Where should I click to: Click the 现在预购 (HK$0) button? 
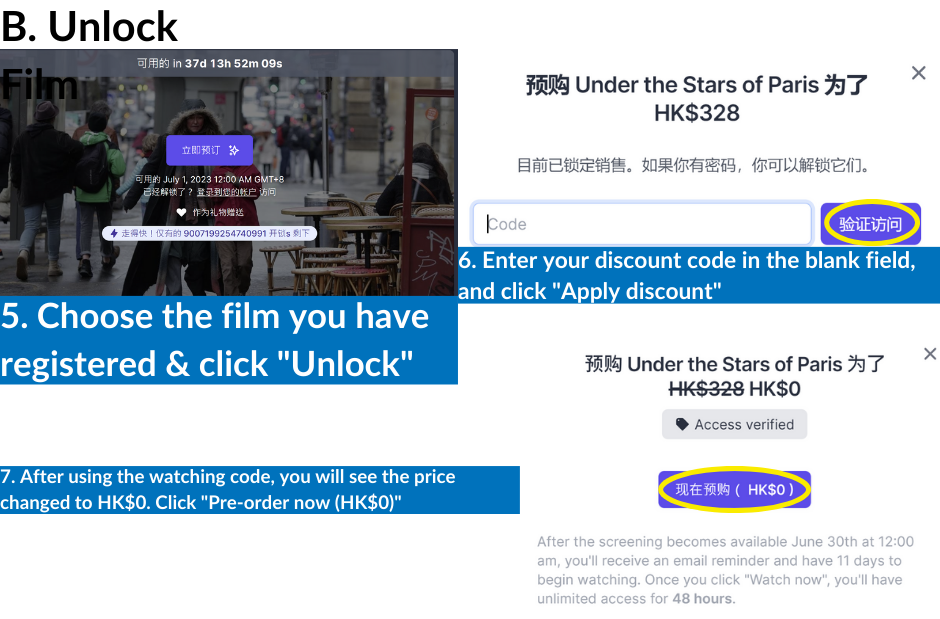click(734, 490)
